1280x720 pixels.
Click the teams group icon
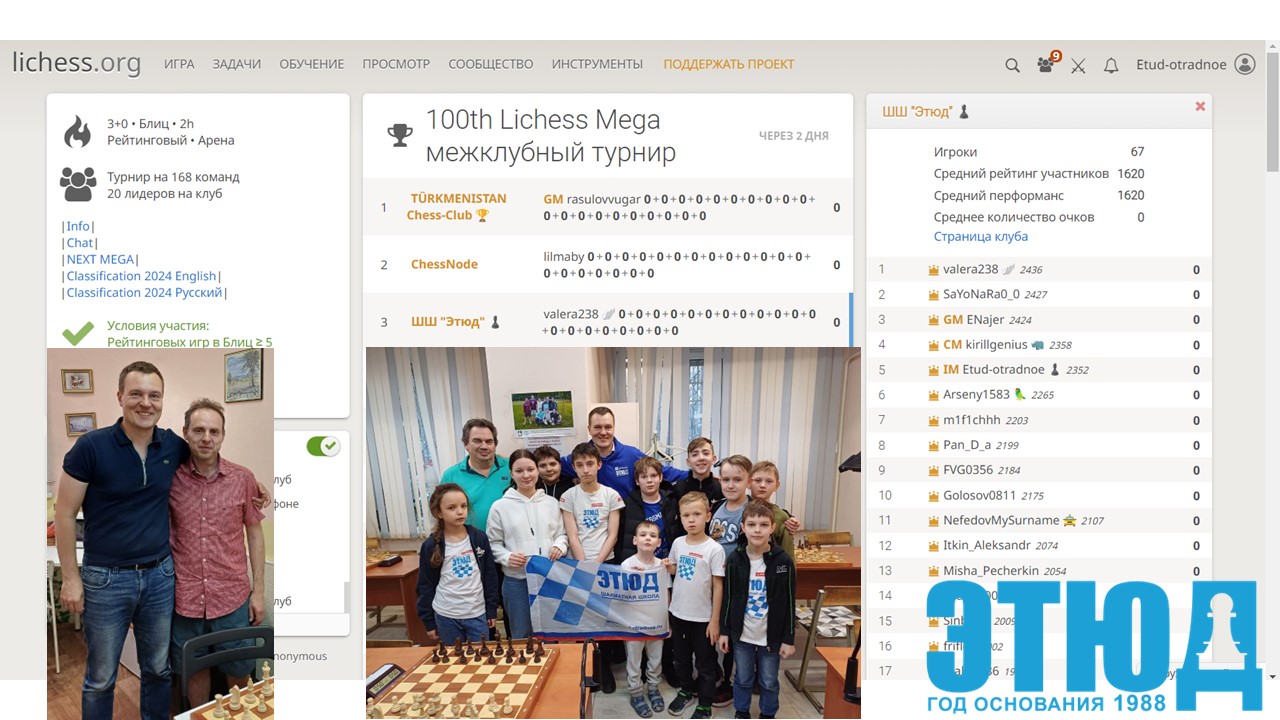coord(78,185)
